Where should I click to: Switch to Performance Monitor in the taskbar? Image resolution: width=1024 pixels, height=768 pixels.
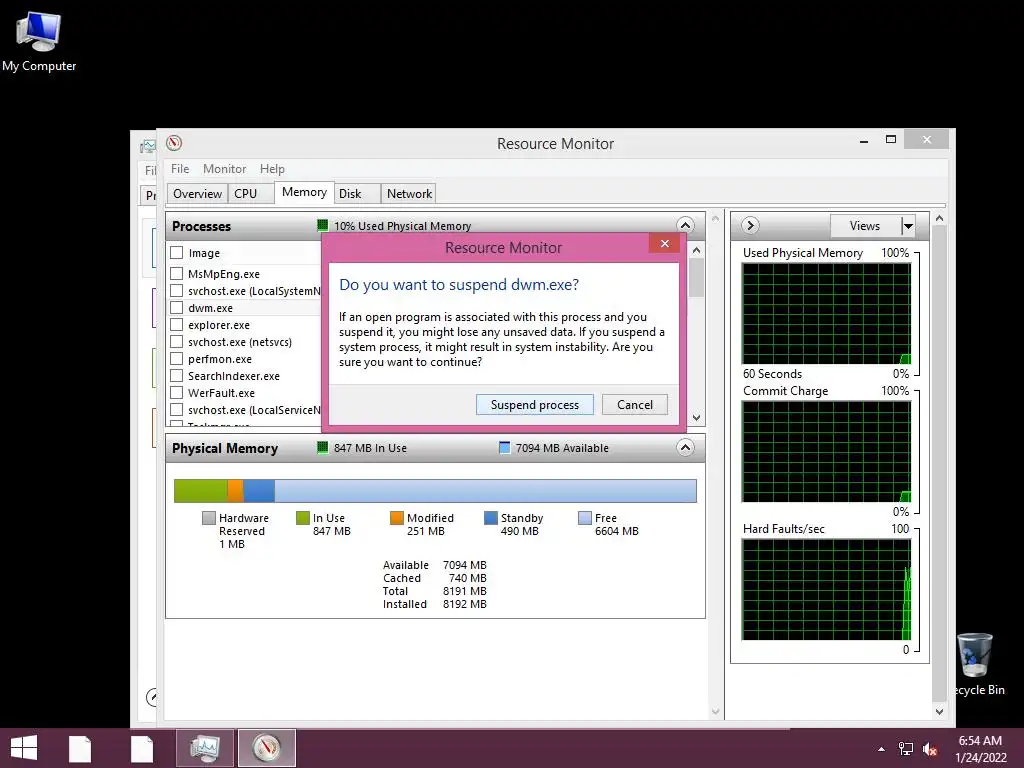(205, 748)
